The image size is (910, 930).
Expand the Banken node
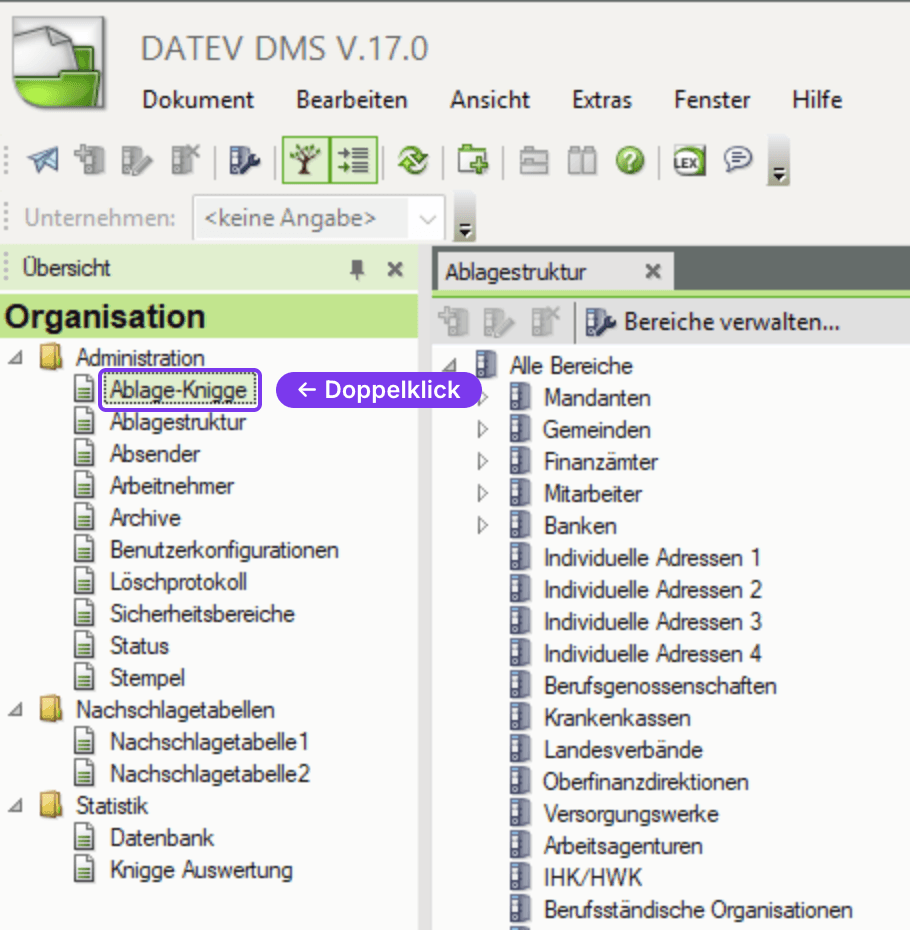[x=483, y=525]
